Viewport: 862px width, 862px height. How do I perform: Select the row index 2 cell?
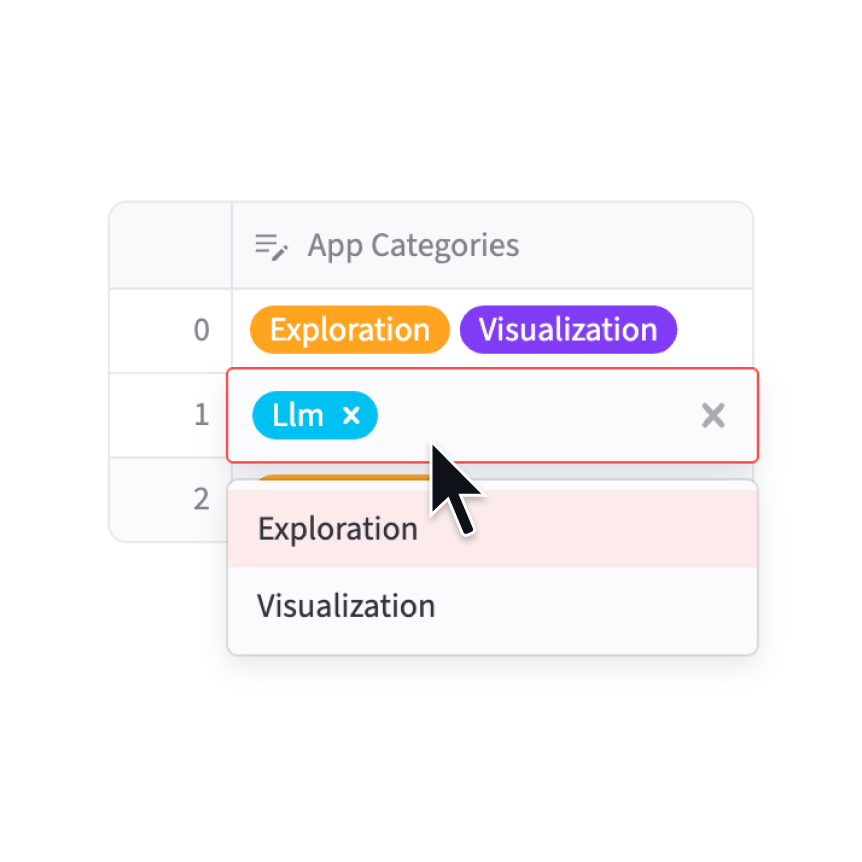pos(171,498)
